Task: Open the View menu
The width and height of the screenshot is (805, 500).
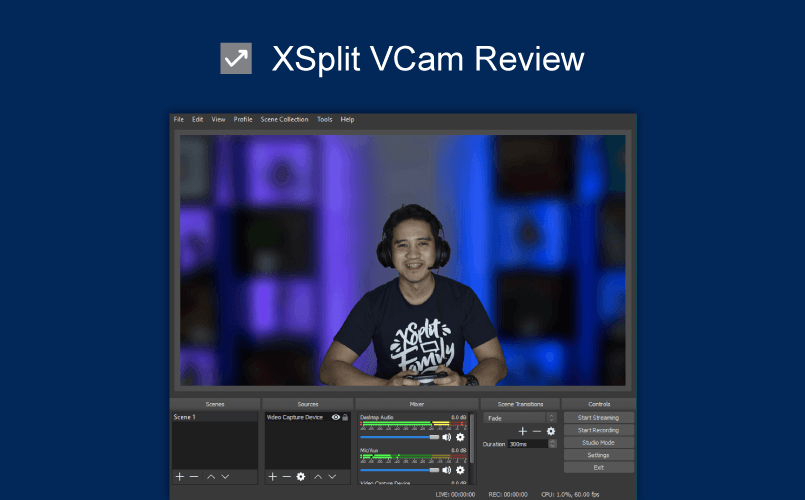Action: pos(218,120)
